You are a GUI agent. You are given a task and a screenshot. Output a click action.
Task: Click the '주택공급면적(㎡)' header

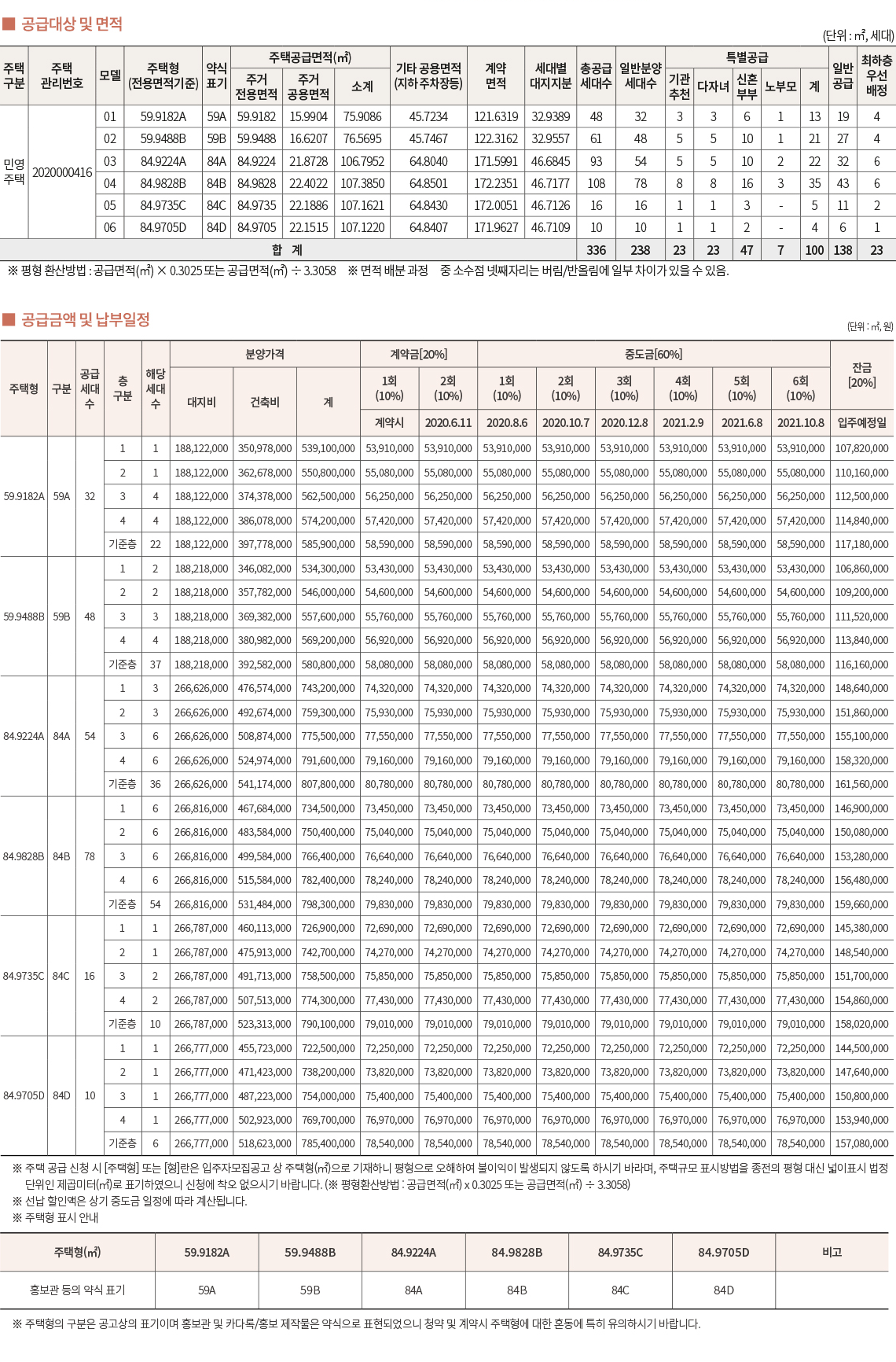[310, 57]
